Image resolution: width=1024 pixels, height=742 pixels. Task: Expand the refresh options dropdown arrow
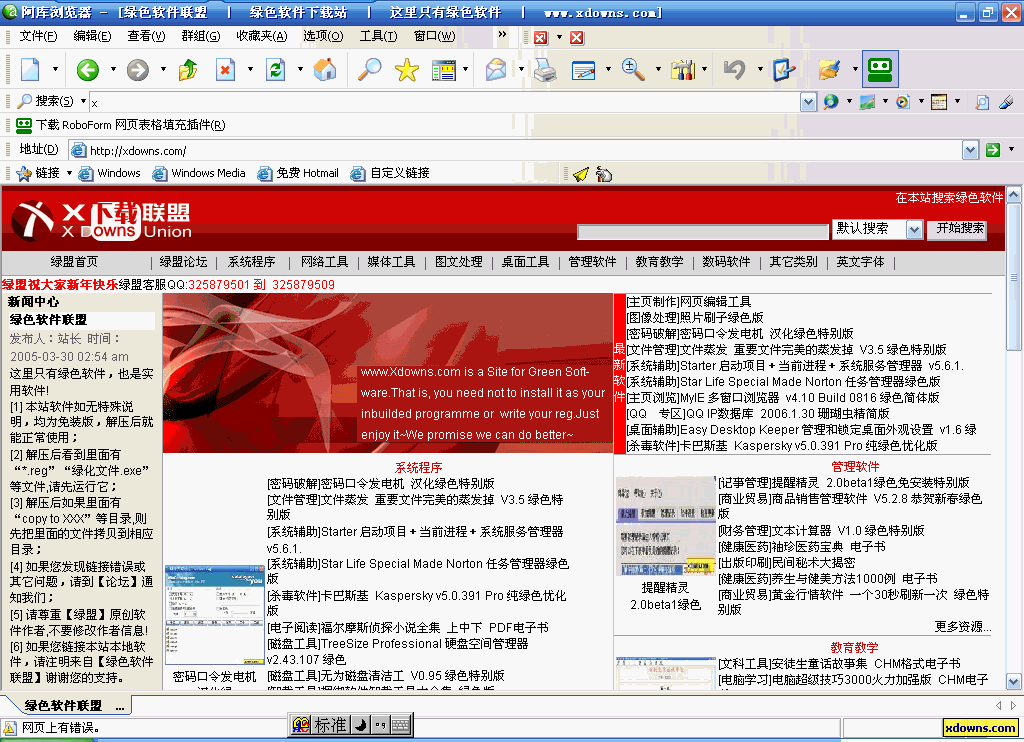pyautogui.click(x=300, y=69)
